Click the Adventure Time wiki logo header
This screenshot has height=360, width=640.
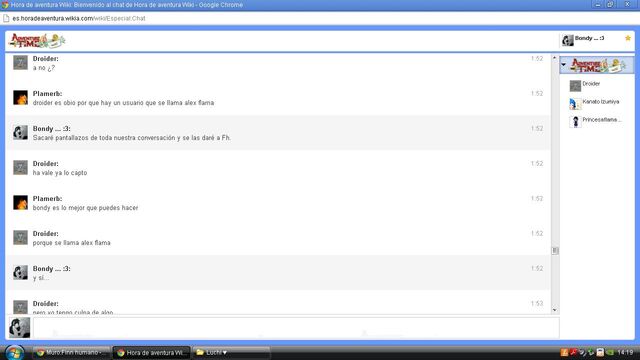[37, 41]
